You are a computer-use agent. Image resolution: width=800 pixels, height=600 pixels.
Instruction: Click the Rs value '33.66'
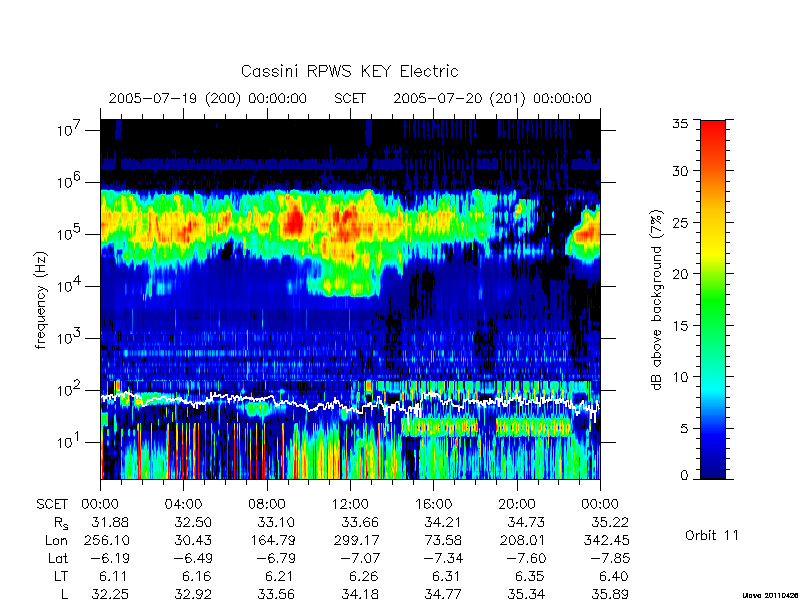click(360, 522)
